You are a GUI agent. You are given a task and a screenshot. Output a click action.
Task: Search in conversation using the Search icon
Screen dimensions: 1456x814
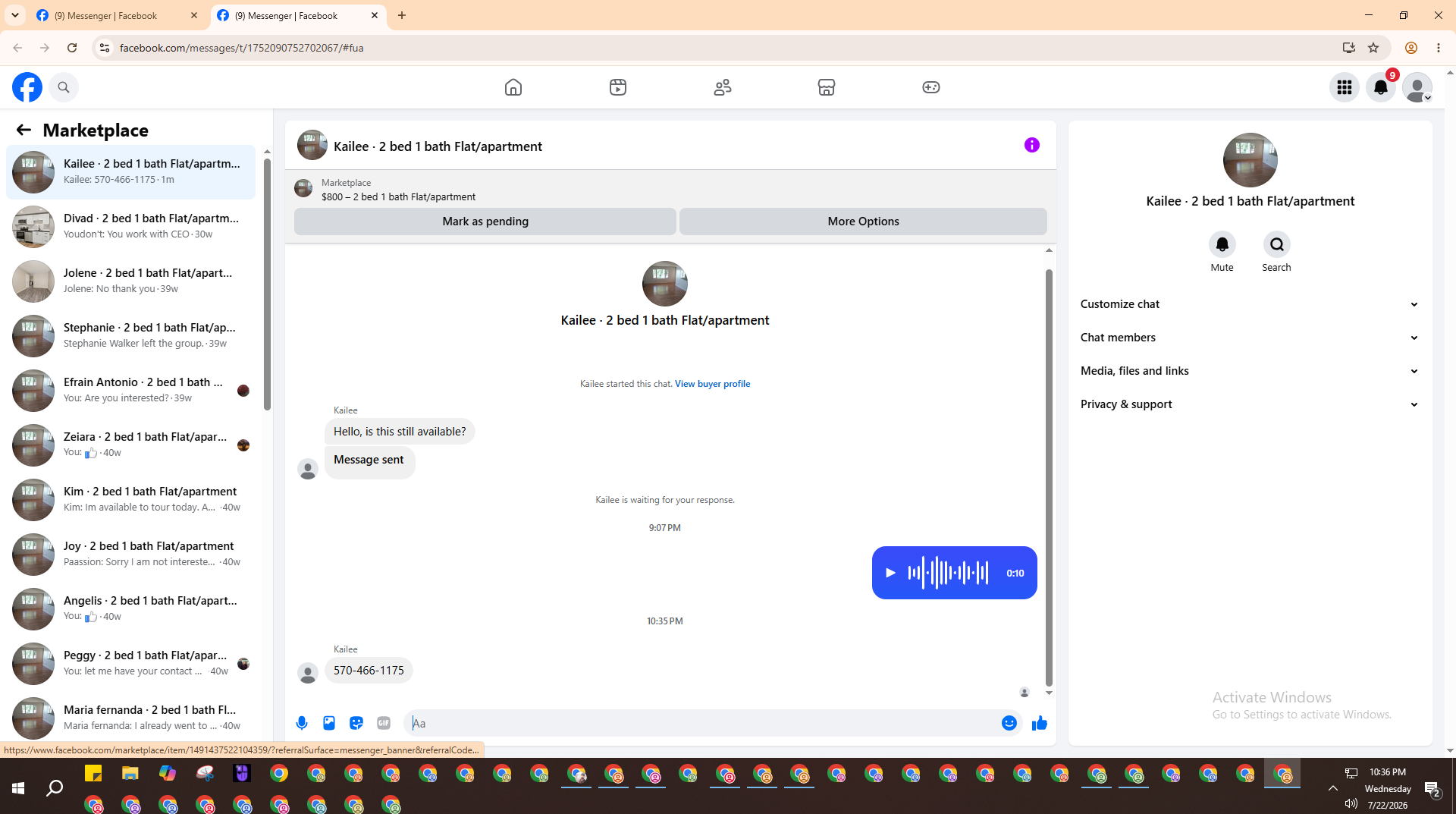click(1277, 244)
